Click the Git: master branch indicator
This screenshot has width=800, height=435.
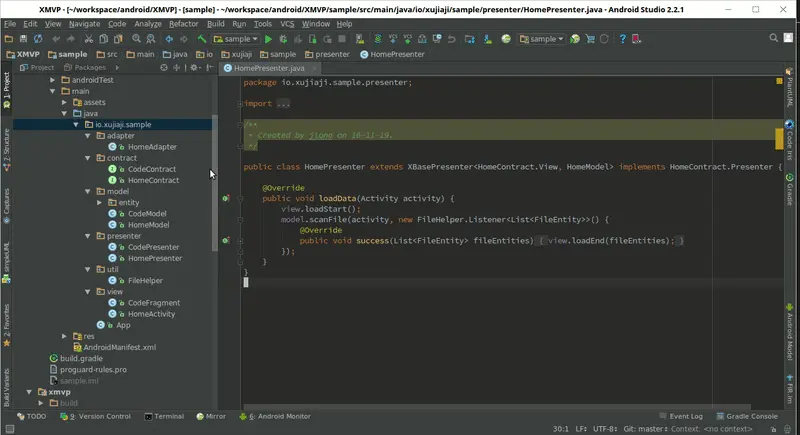[645, 429]
